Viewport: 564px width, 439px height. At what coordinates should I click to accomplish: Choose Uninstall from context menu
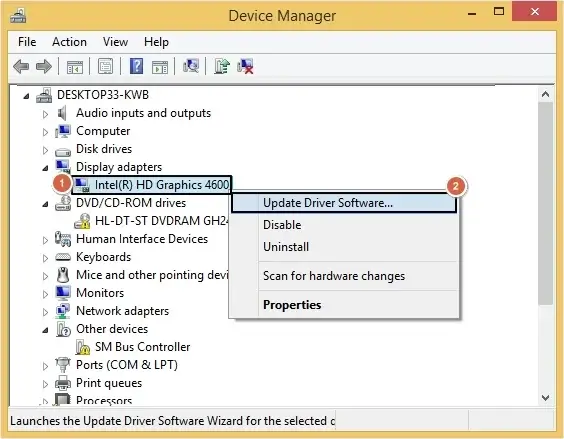[344, 247]
